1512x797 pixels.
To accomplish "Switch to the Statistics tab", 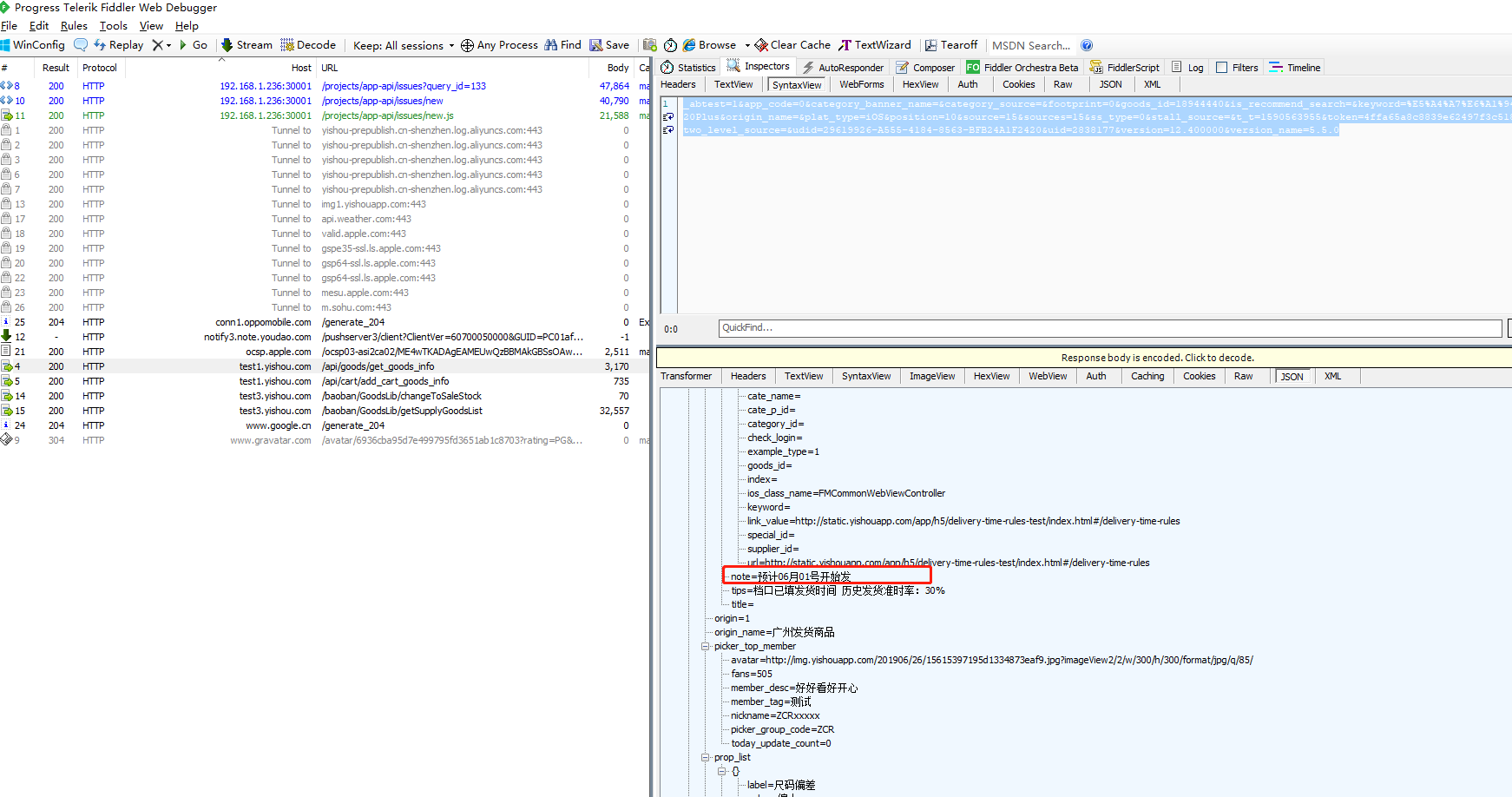I will [x=688, y=67].
